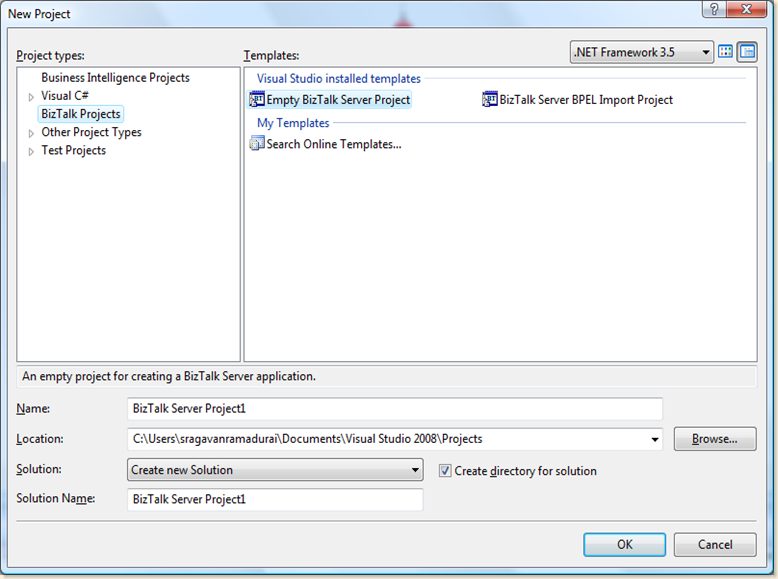This screenshot has width=778, height=579.
Task: Switch templates view to small icons
Action: click(x=747, y=52)
